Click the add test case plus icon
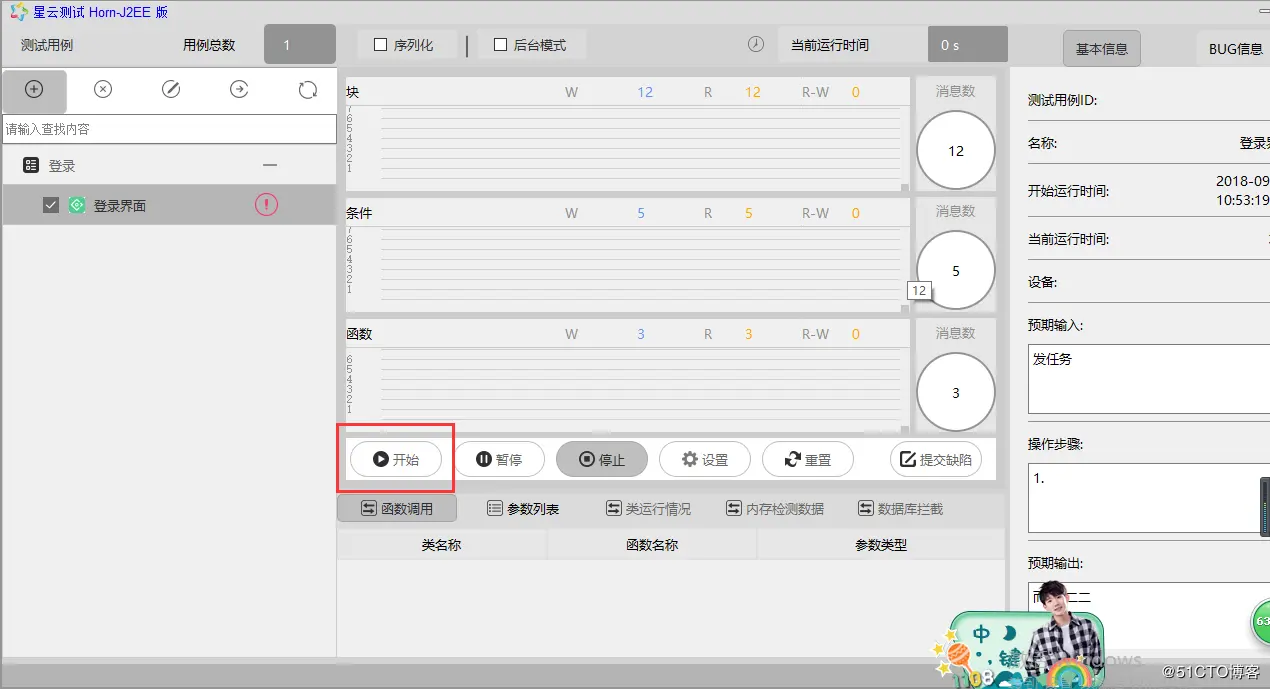This screenshot has width=1270, height=689. click(34, 89)
